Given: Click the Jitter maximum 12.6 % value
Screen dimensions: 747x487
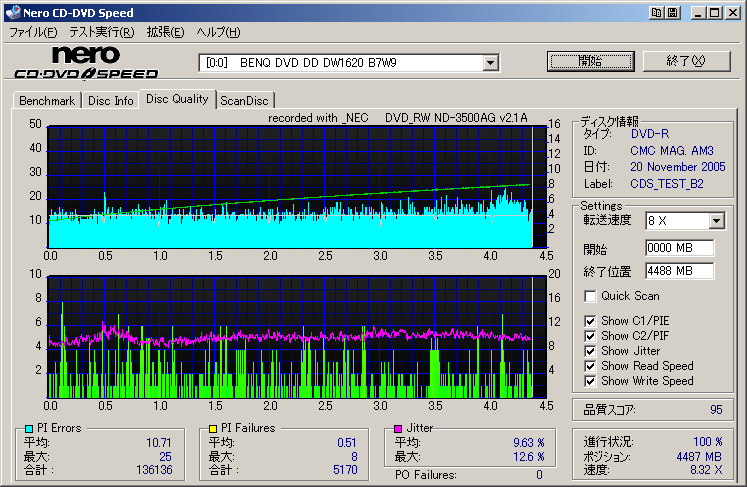Looking at the screenshot, I should [x=528, y=457].
